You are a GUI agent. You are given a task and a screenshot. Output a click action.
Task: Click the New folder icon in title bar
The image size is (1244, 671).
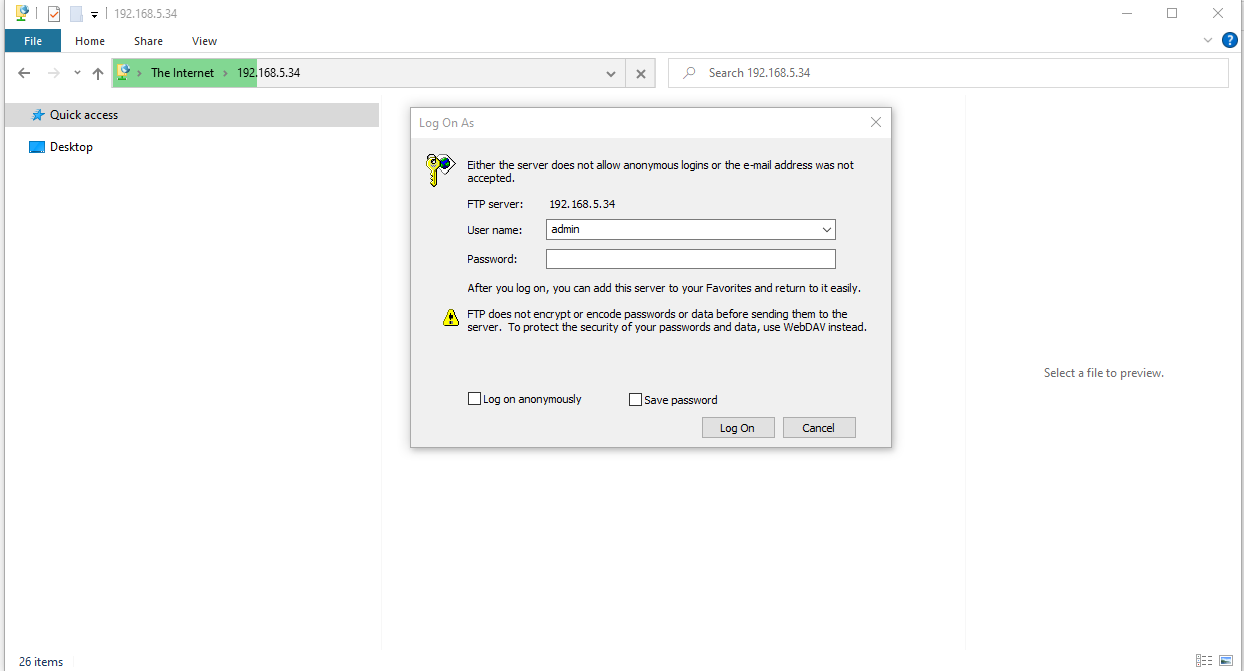coord(76,14)
